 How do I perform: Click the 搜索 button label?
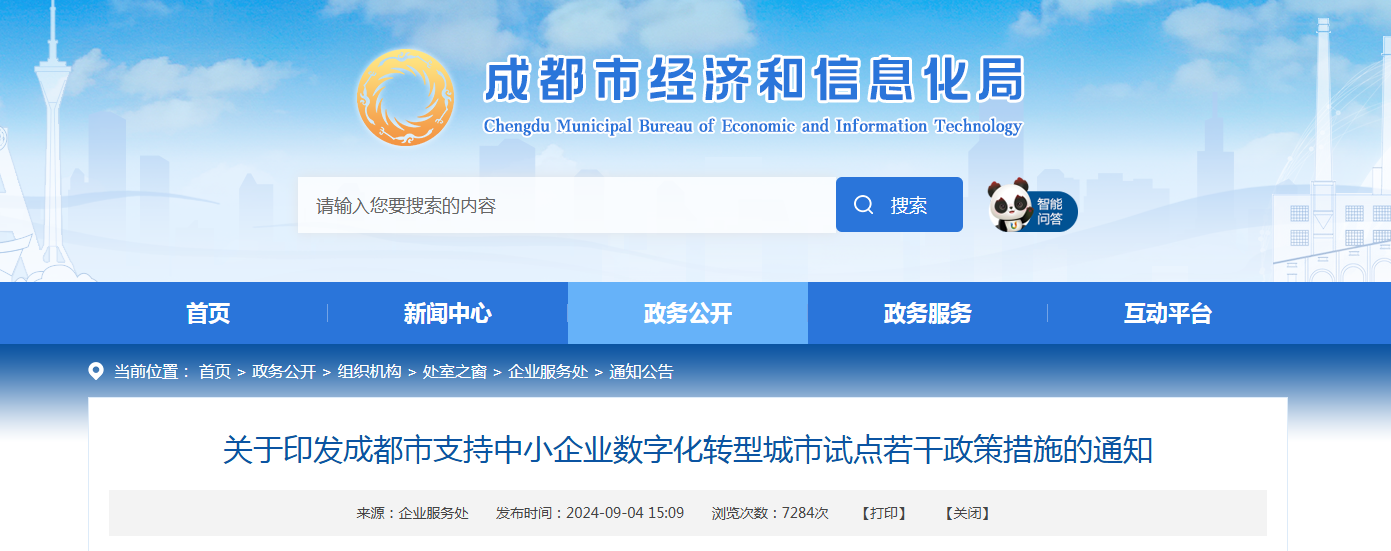[x=909, y=205]
